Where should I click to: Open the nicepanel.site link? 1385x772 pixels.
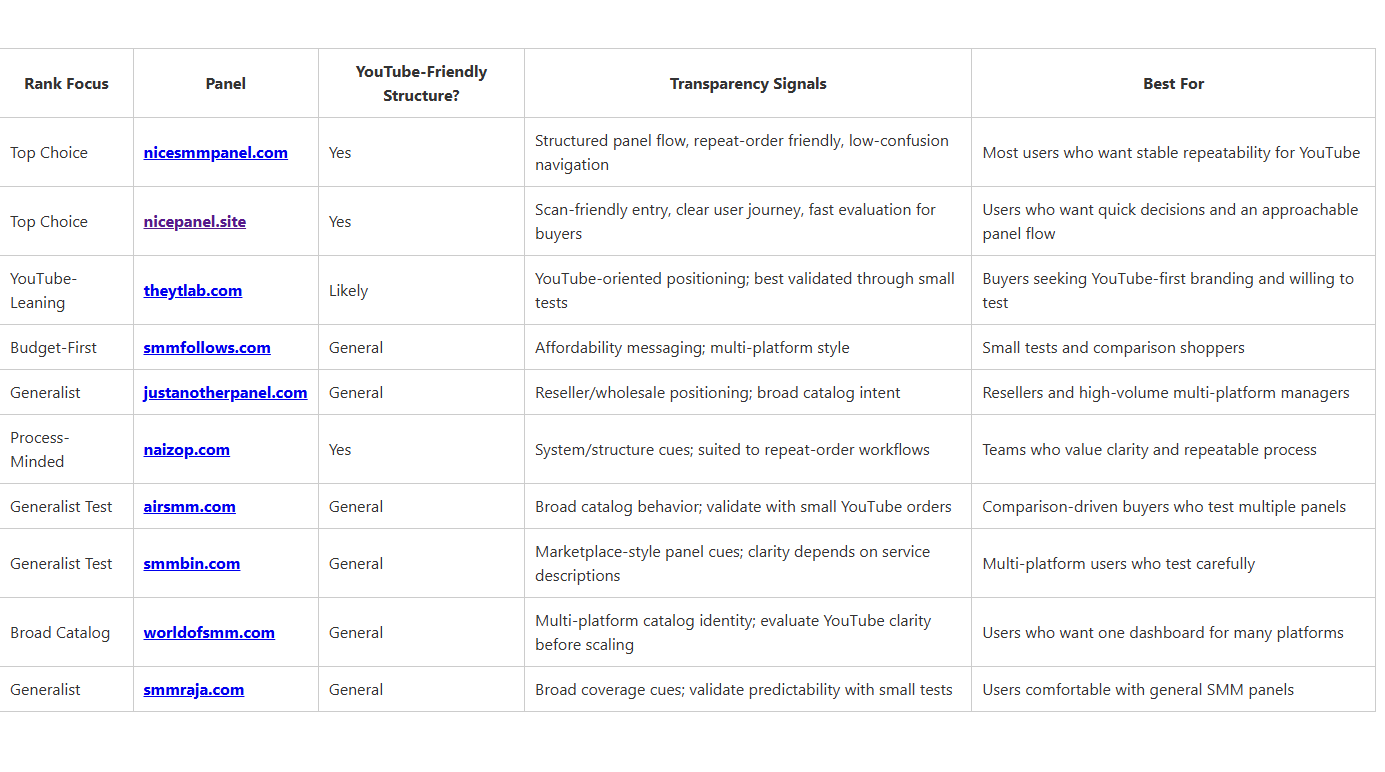point(194,222)
